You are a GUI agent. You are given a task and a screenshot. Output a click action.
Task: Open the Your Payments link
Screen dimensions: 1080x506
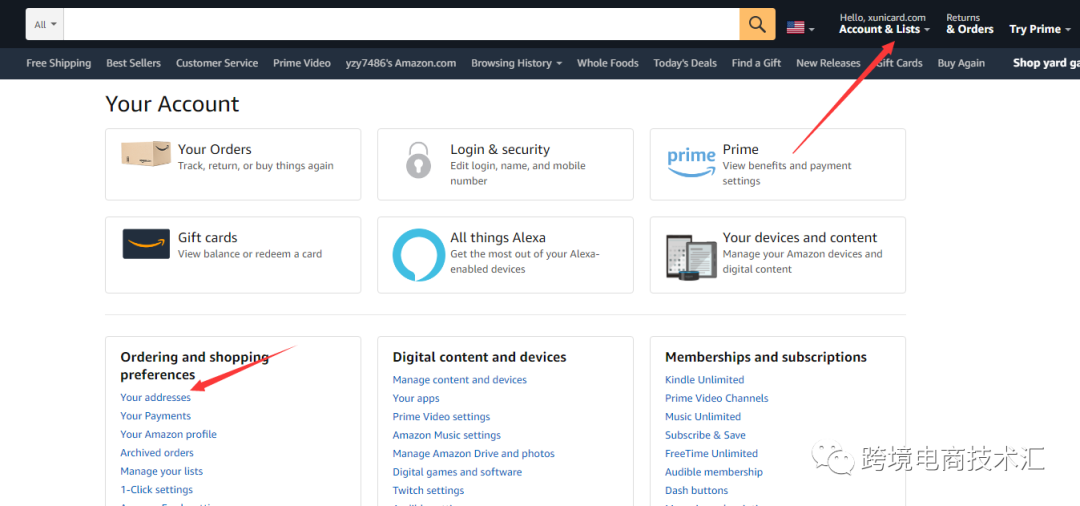pyautogui.click(x=156, y=416)
